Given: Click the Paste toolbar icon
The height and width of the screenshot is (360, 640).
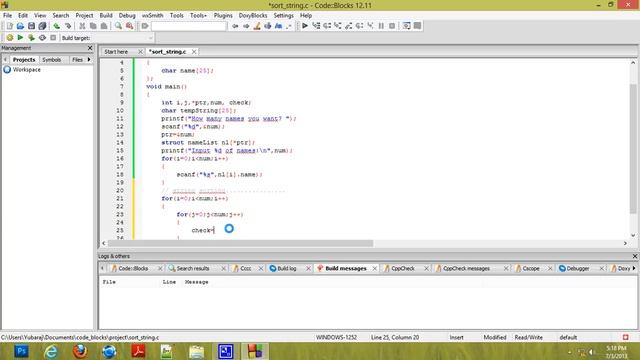Looking at the screenshot, I should tap(104, 26).
